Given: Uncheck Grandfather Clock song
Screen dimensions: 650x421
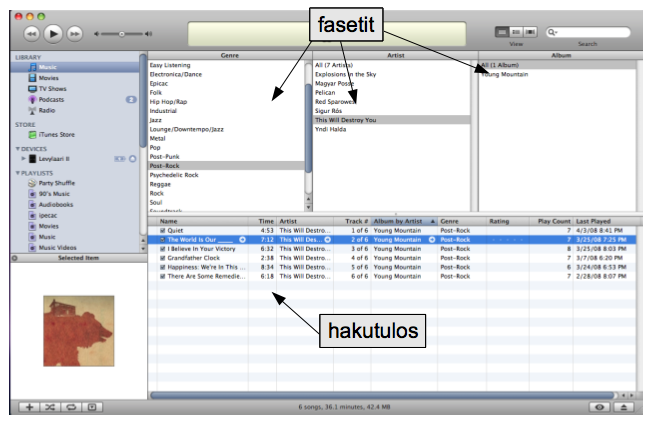Looking at the screenshot, I should [x=162, y=258].
